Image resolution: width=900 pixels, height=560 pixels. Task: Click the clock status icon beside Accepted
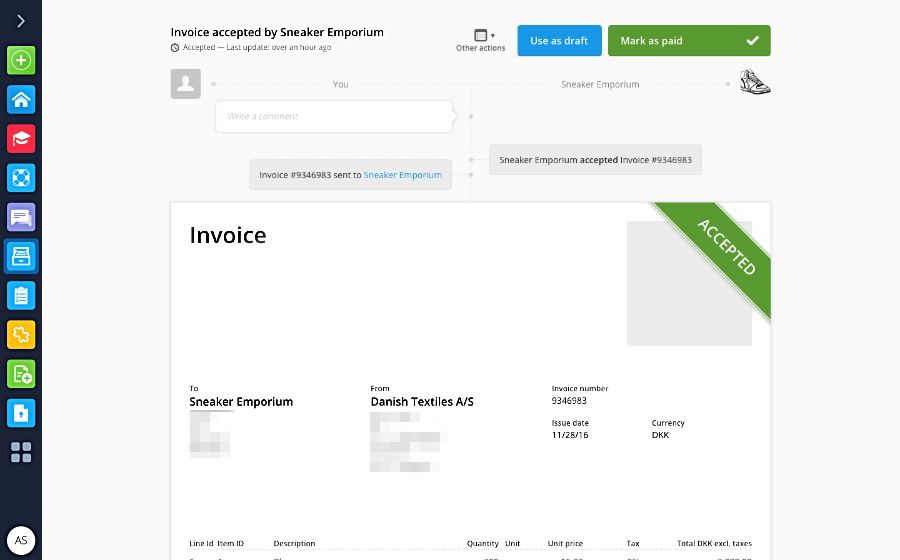[175, 48]
